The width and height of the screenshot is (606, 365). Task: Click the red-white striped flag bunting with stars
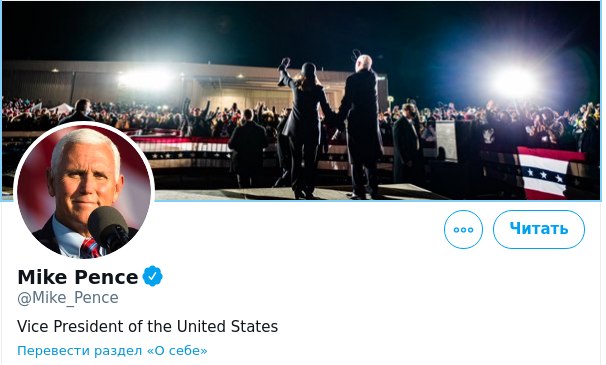tap(544, 173)
